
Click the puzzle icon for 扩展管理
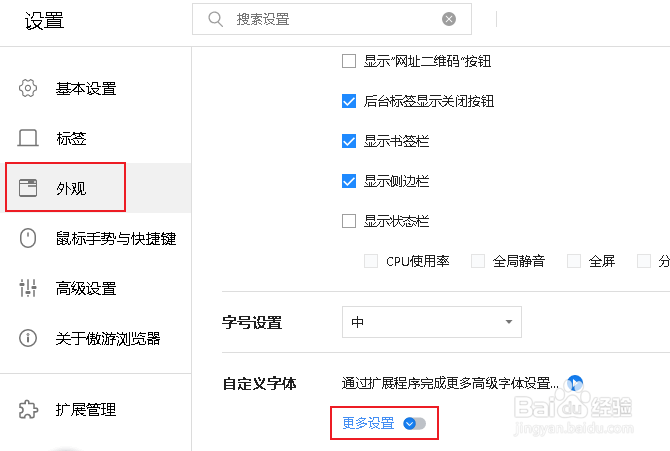[28, 410]
